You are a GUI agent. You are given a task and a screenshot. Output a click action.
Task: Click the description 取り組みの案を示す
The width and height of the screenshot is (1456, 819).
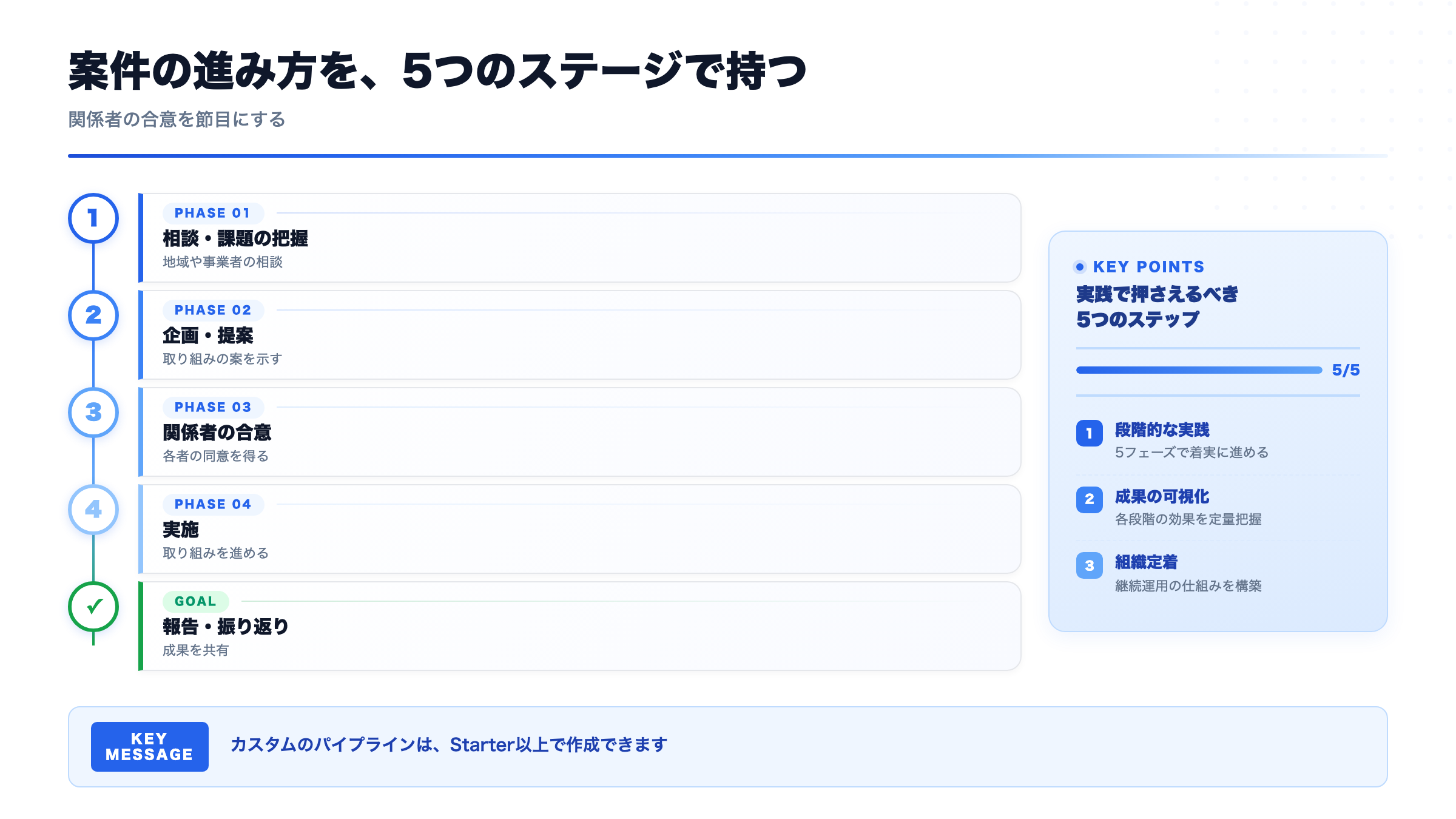click(x=223, y=359)
